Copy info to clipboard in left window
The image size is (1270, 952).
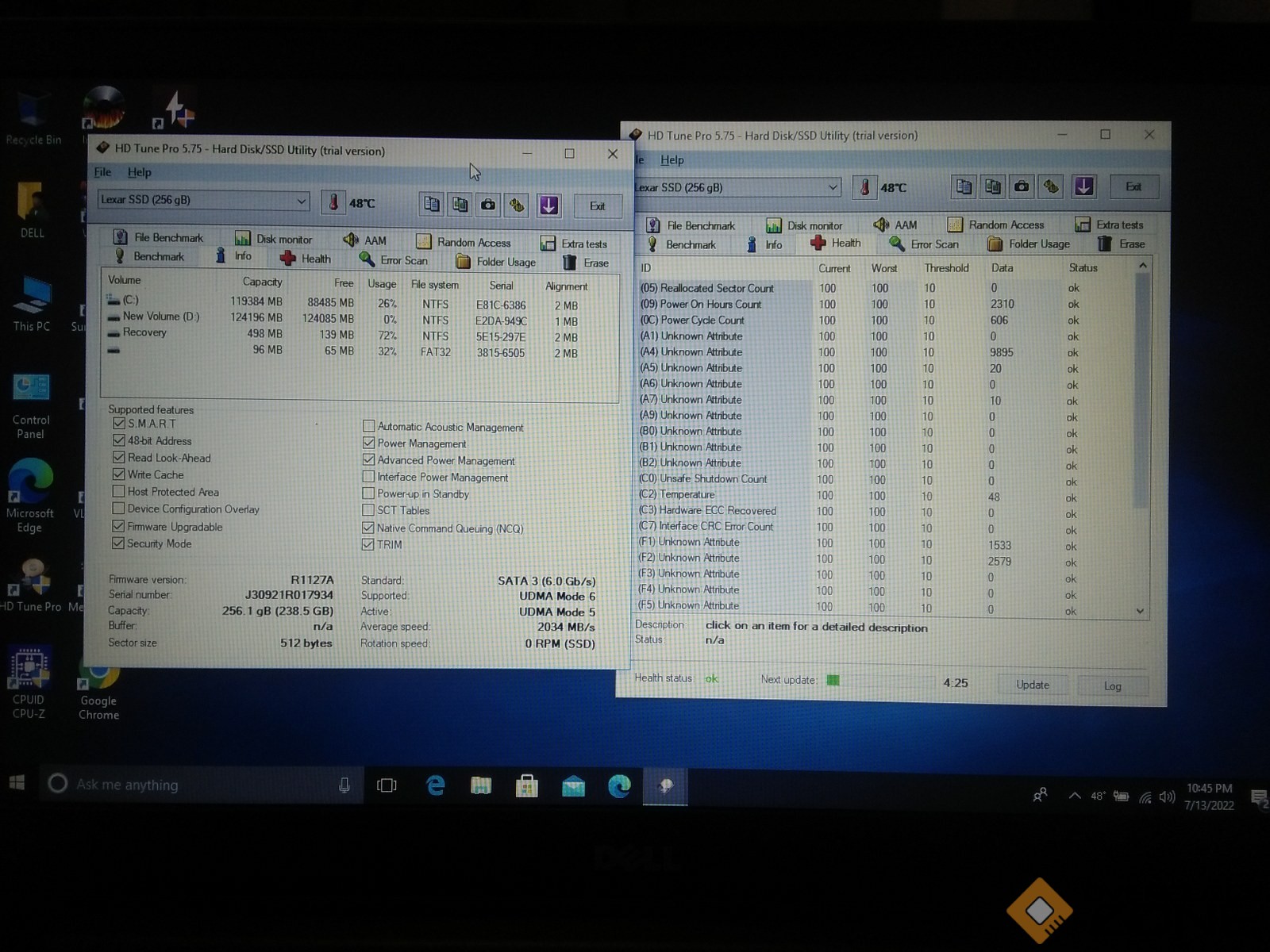pyautogui.click(x=431, y=205)
